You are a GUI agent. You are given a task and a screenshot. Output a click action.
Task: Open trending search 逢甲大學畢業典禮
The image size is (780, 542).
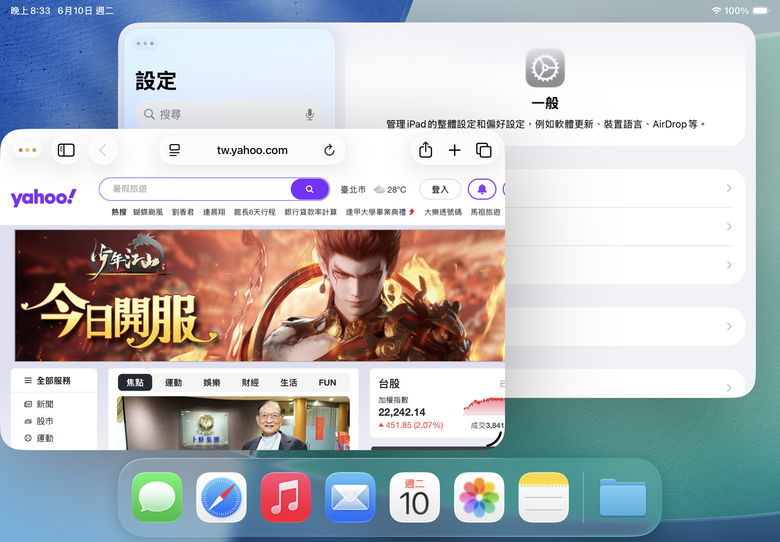[376, 212]
